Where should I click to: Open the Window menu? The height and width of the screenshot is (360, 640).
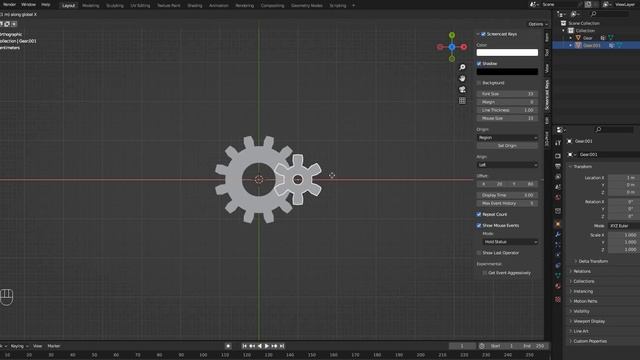pyautogui.click(x=28, y=4)
